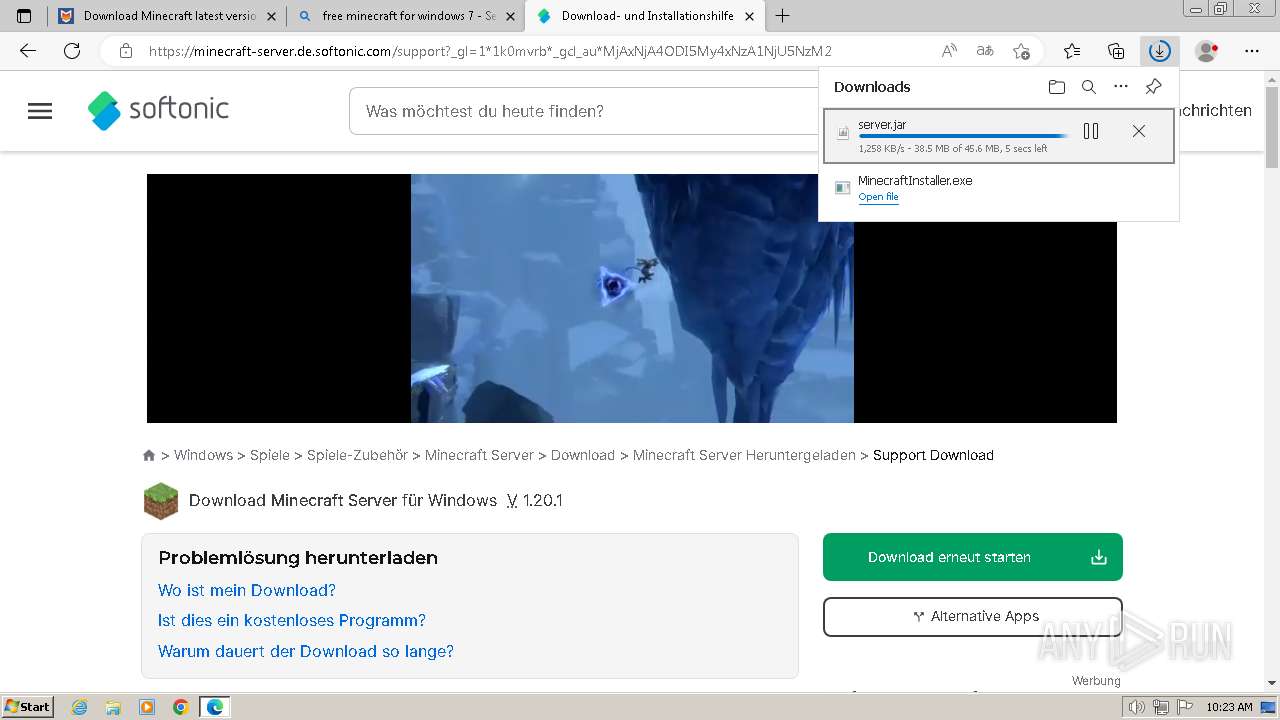Click the page vertical scrollbar
The width and height of the screenshot is (1280, 720).
click(1272, 380)
